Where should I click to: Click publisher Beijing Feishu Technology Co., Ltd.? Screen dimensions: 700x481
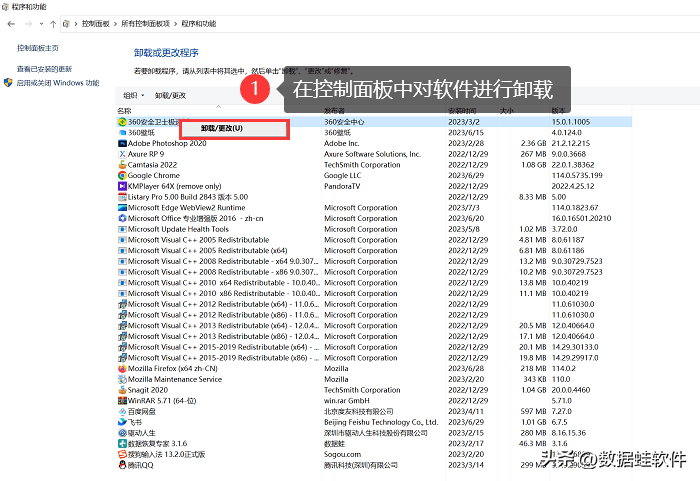click(381, 422)
